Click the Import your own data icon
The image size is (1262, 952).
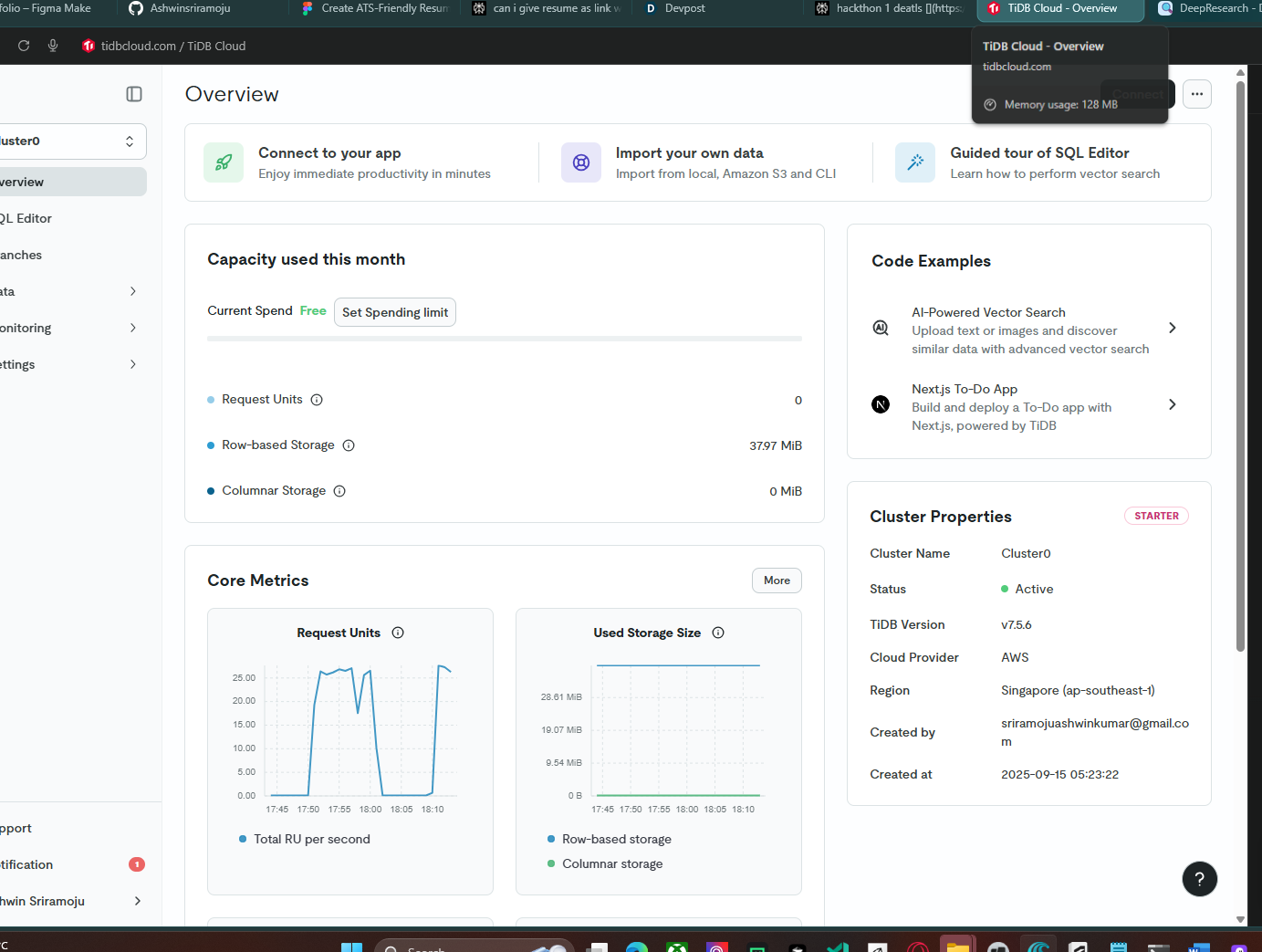pos(581,162)
